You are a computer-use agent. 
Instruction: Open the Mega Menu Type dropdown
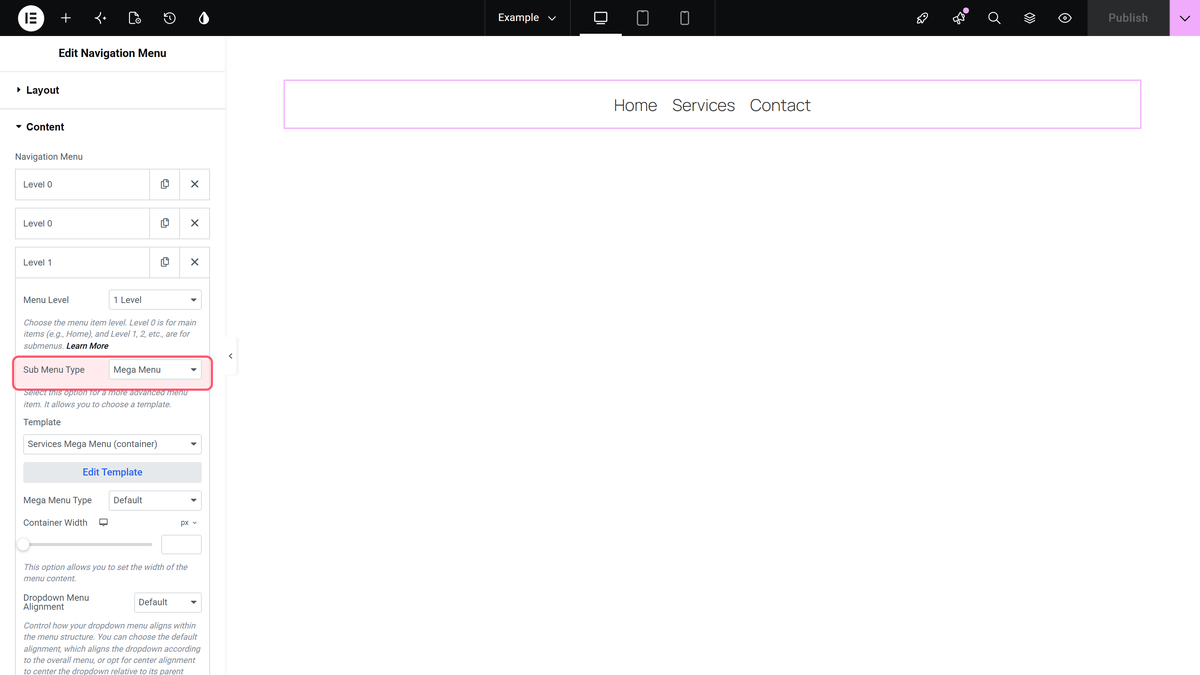pos(155,500)
